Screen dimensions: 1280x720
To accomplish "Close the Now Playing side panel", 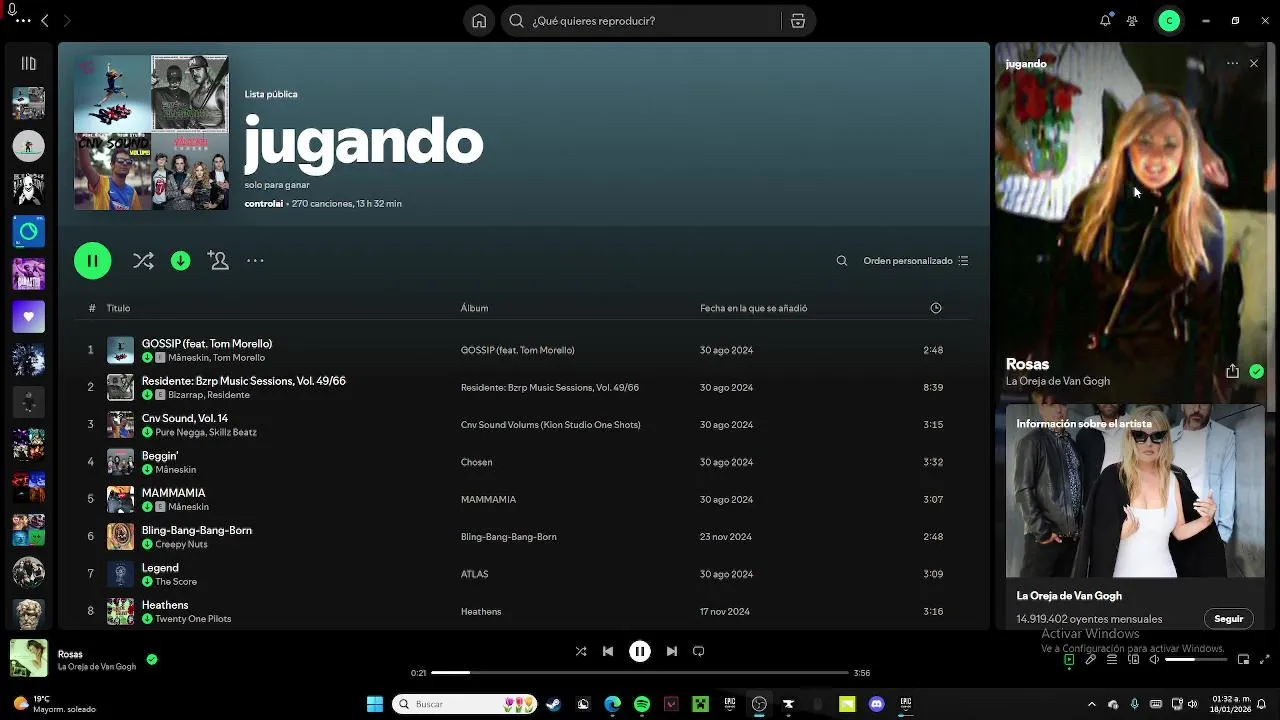I will click(x=1254, y=63).
